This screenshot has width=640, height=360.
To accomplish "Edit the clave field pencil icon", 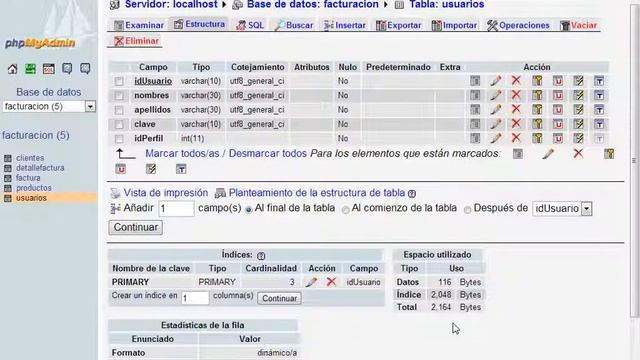I will point(496,124).
